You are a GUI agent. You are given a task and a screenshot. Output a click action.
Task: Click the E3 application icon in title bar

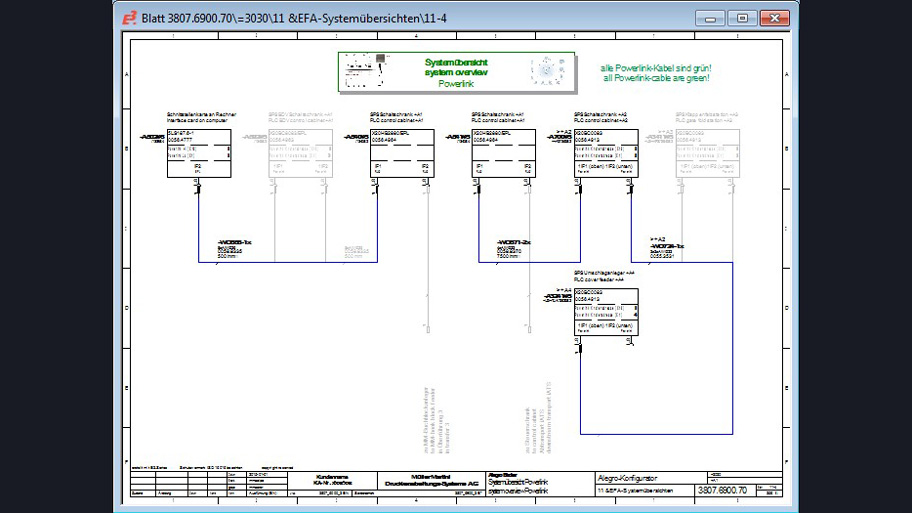click(x=129, y=18)
